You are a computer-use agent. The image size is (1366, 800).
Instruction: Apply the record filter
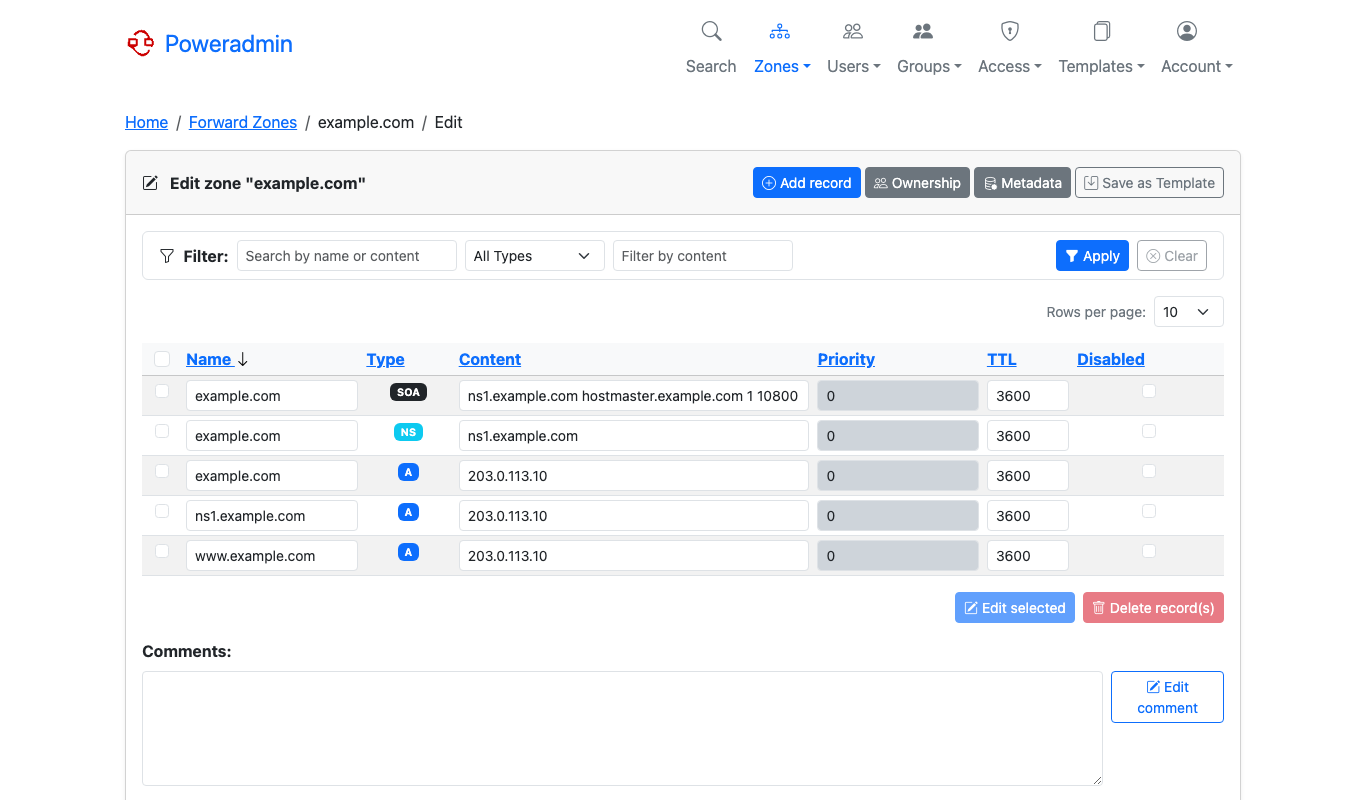click(1092, 256)
